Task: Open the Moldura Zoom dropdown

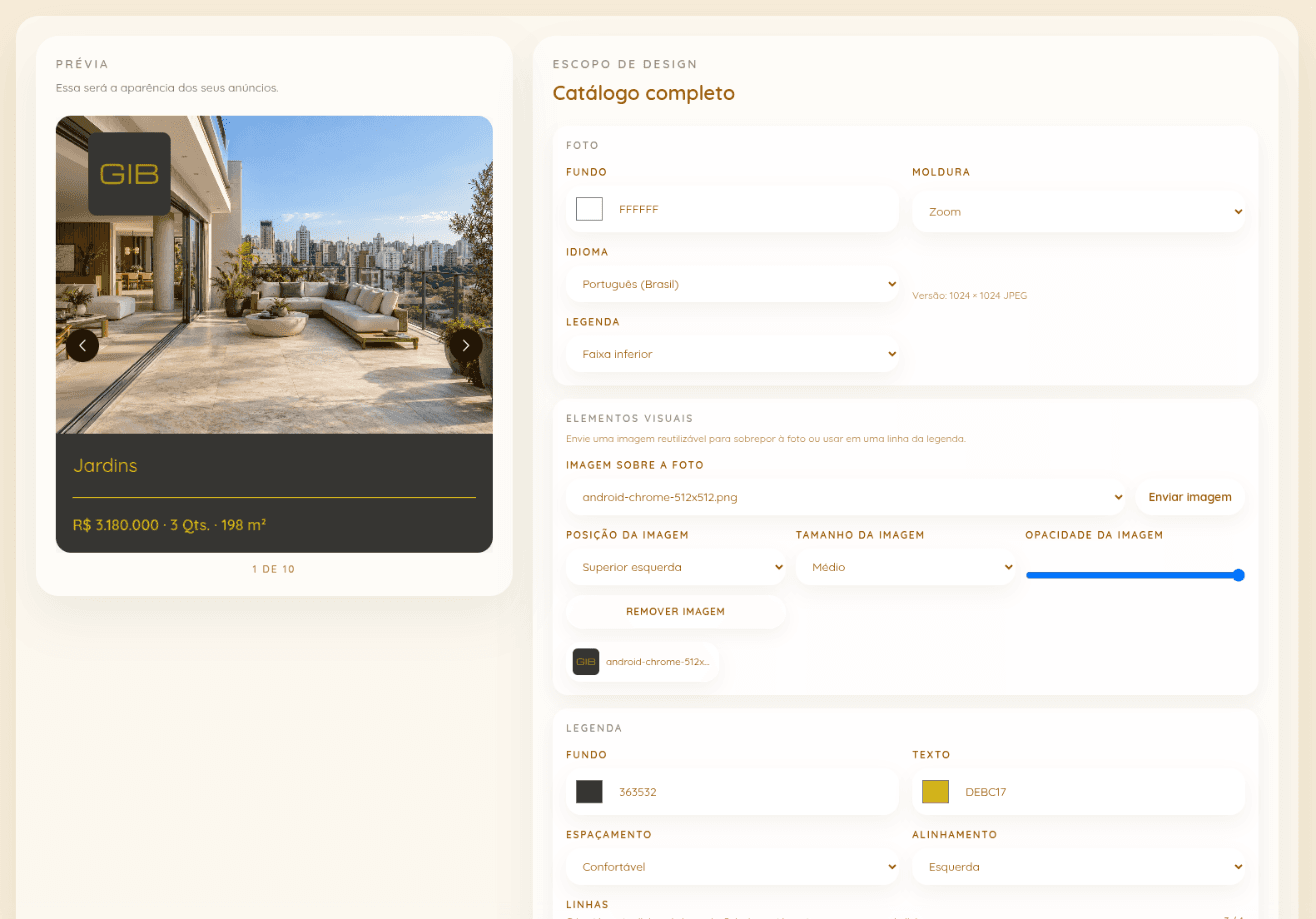Action: point(1078,211)
